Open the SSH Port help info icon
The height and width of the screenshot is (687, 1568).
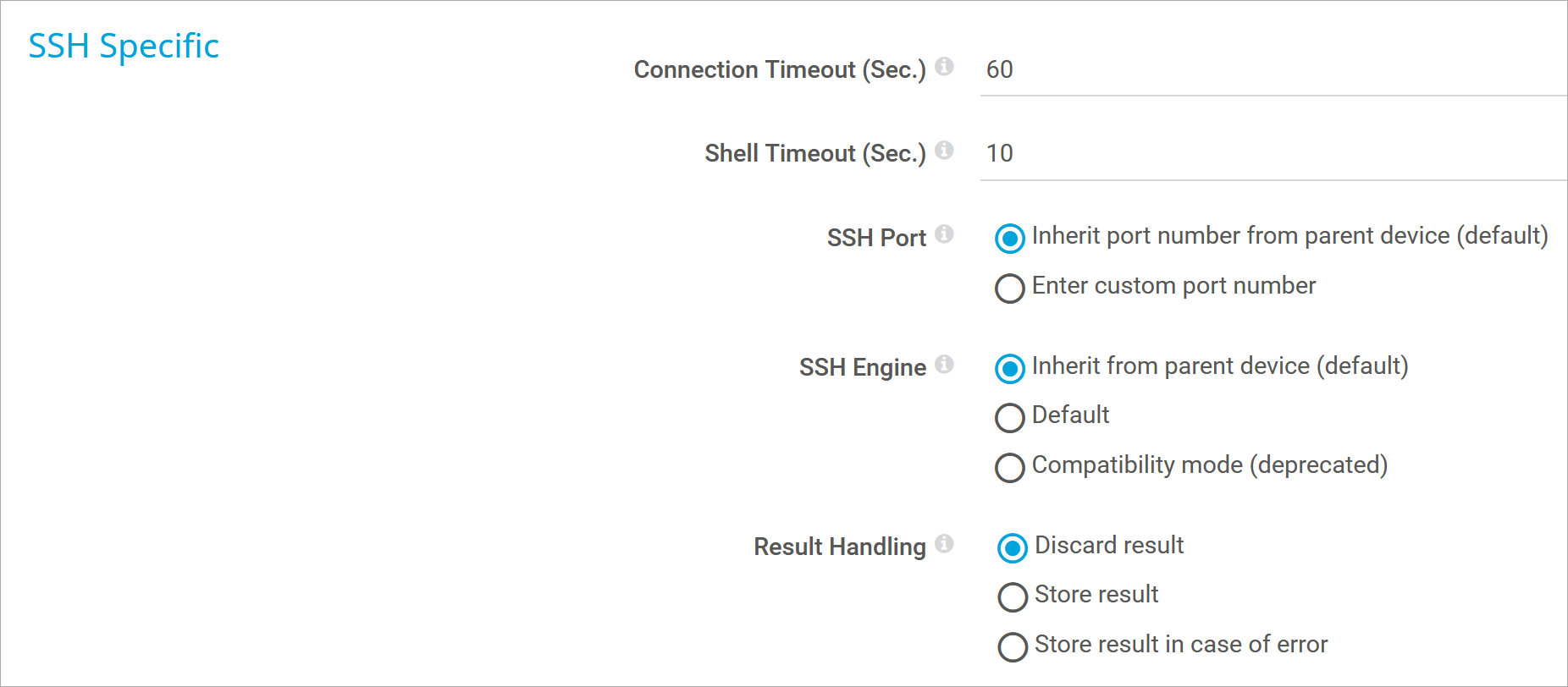click(945, 234)
